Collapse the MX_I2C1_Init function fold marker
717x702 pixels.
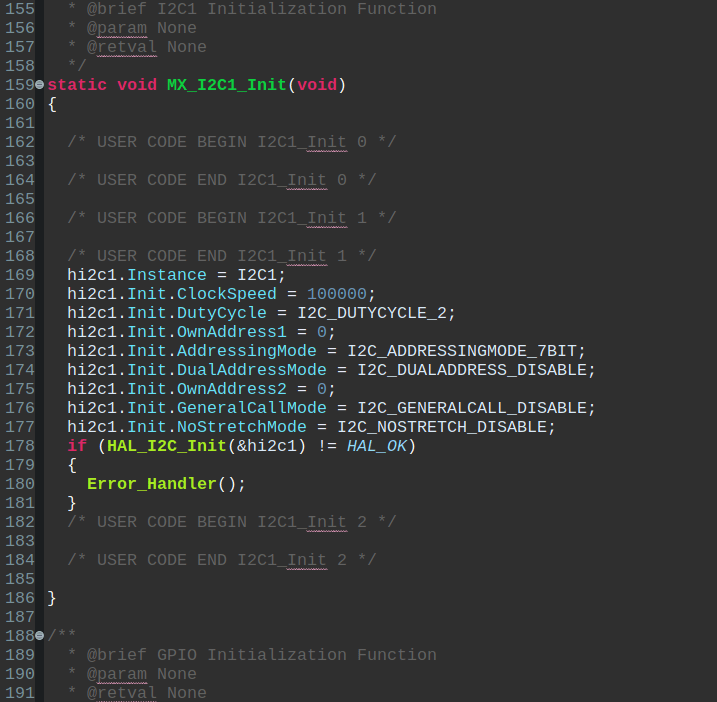pos(40,85)
